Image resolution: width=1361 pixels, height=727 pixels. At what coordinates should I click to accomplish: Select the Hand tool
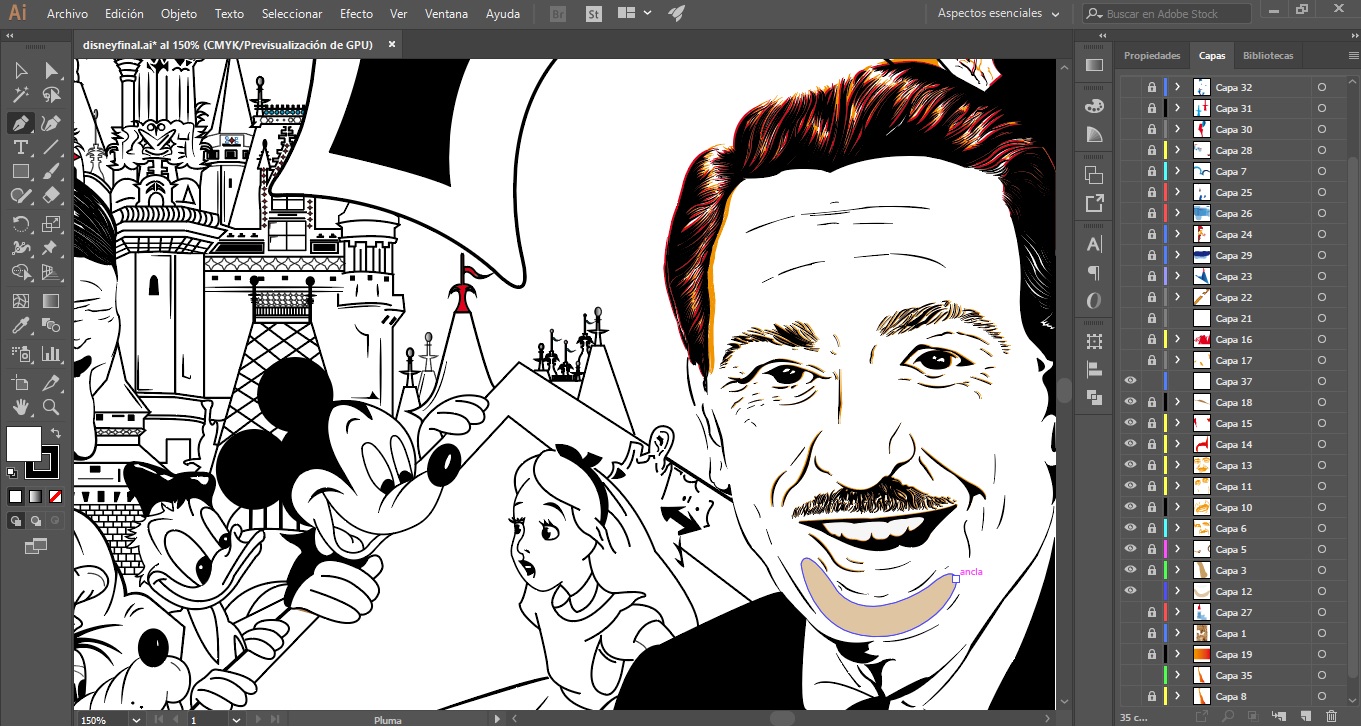coord(20,407)
